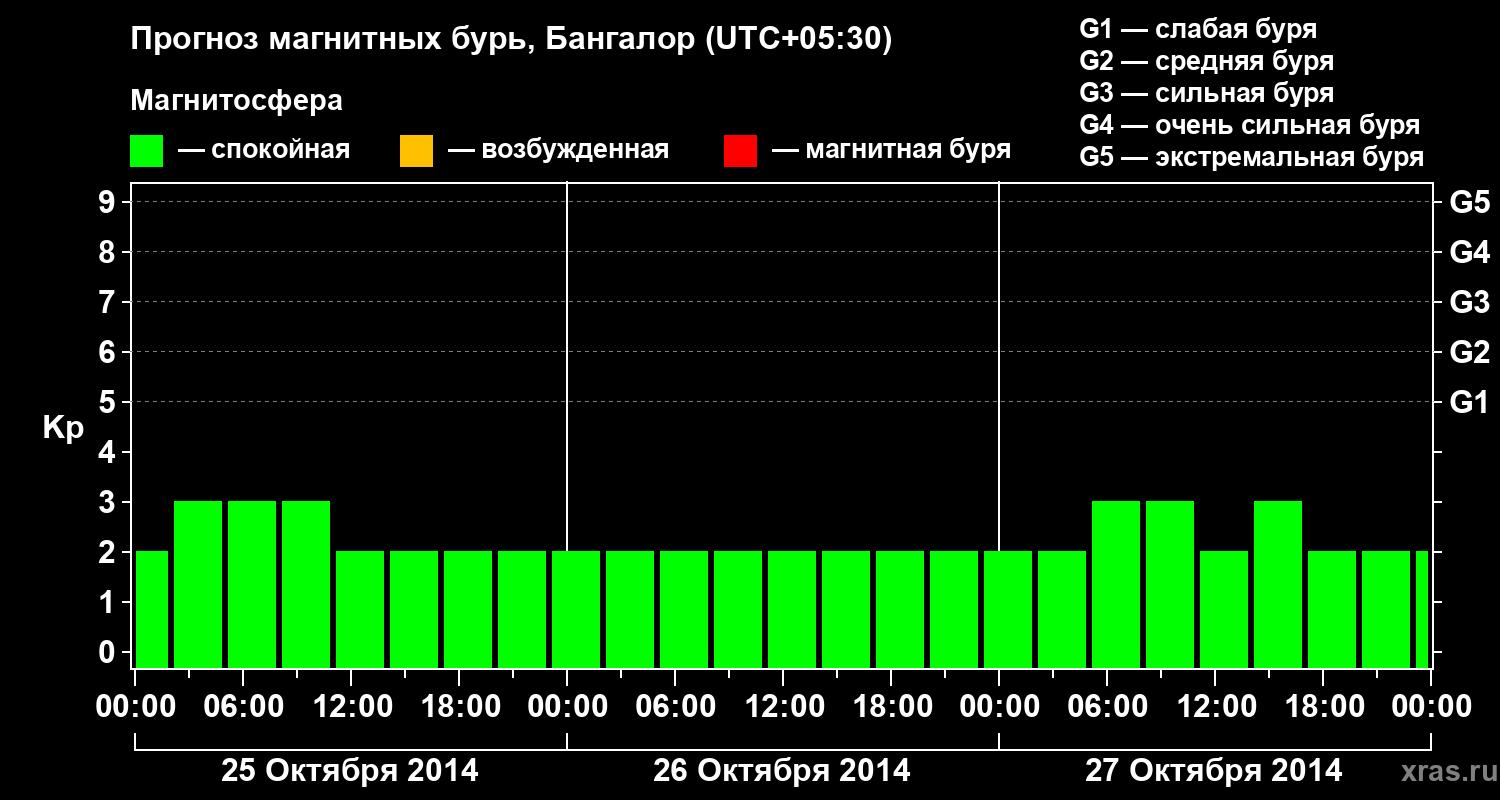Click the 12:00 bar on 26 October
This screenshot has height=800, width=1500.
[x=792, y=609]
